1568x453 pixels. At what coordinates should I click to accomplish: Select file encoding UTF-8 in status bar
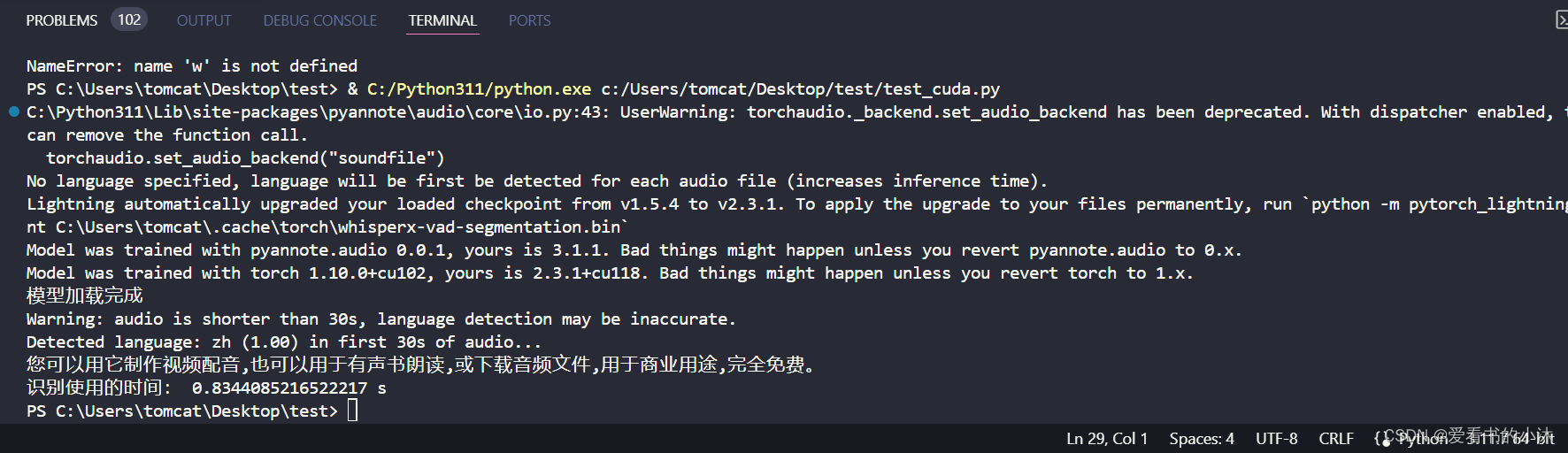pos(1276,438)
